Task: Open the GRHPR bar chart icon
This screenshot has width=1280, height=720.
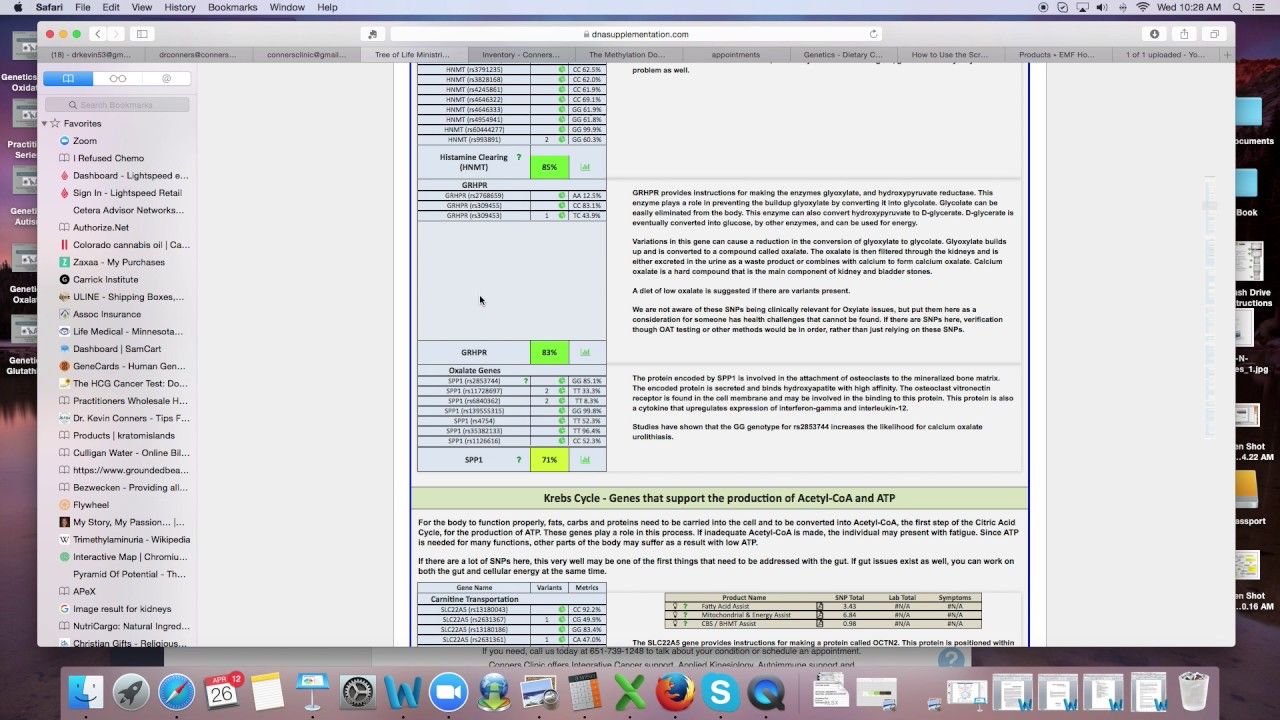Action: click(585, 352)
